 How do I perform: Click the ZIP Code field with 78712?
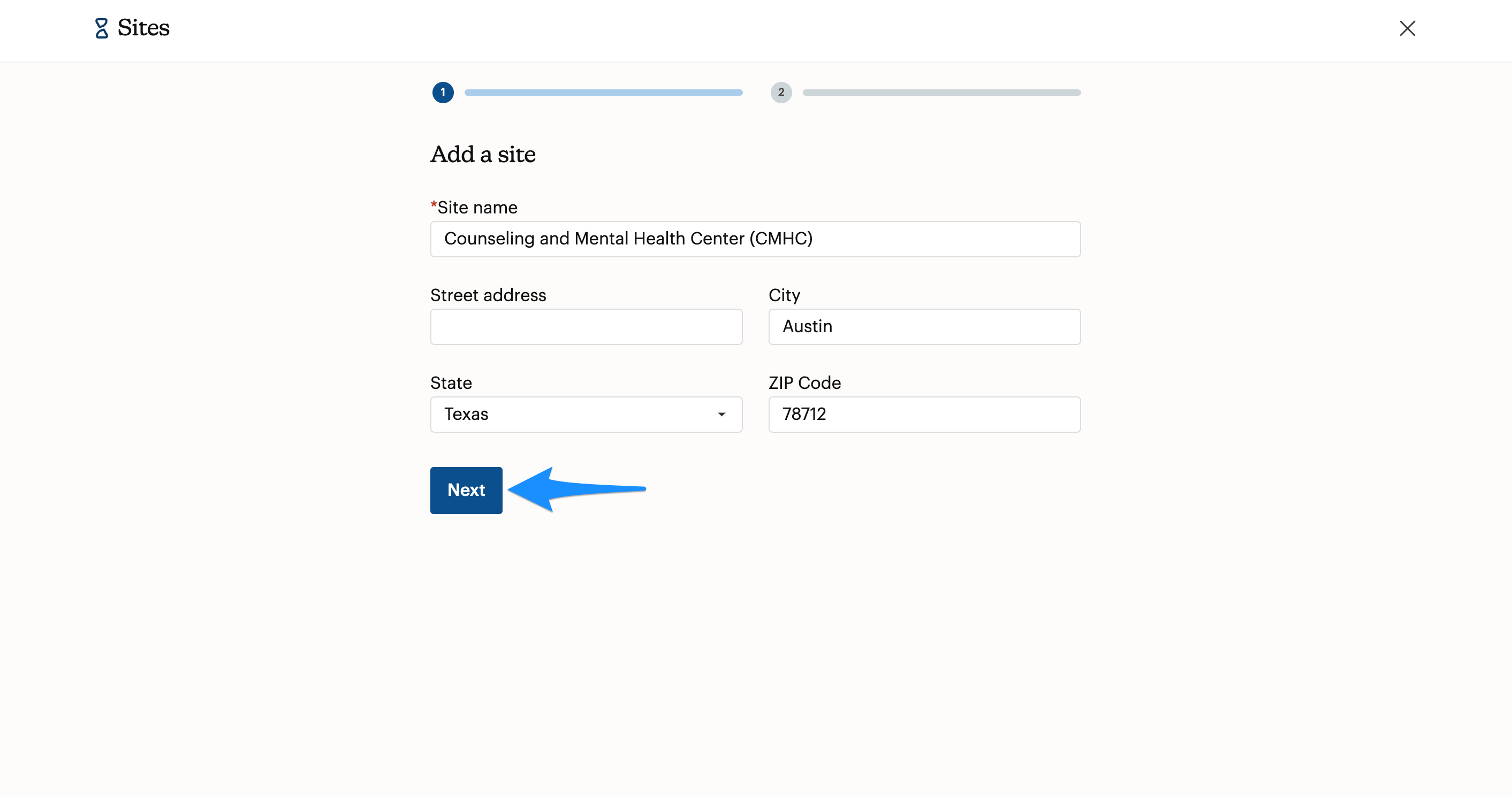[x=924, y=415]
